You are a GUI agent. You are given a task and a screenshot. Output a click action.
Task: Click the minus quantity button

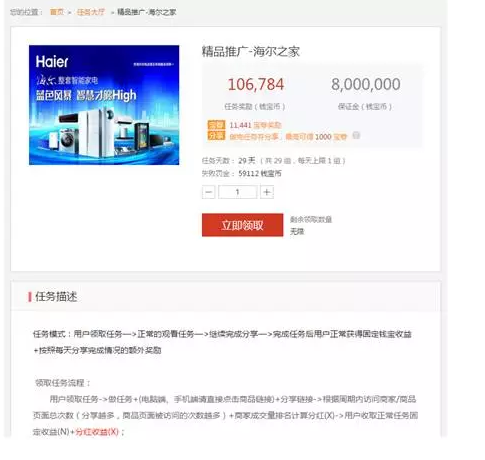point(208,192)
